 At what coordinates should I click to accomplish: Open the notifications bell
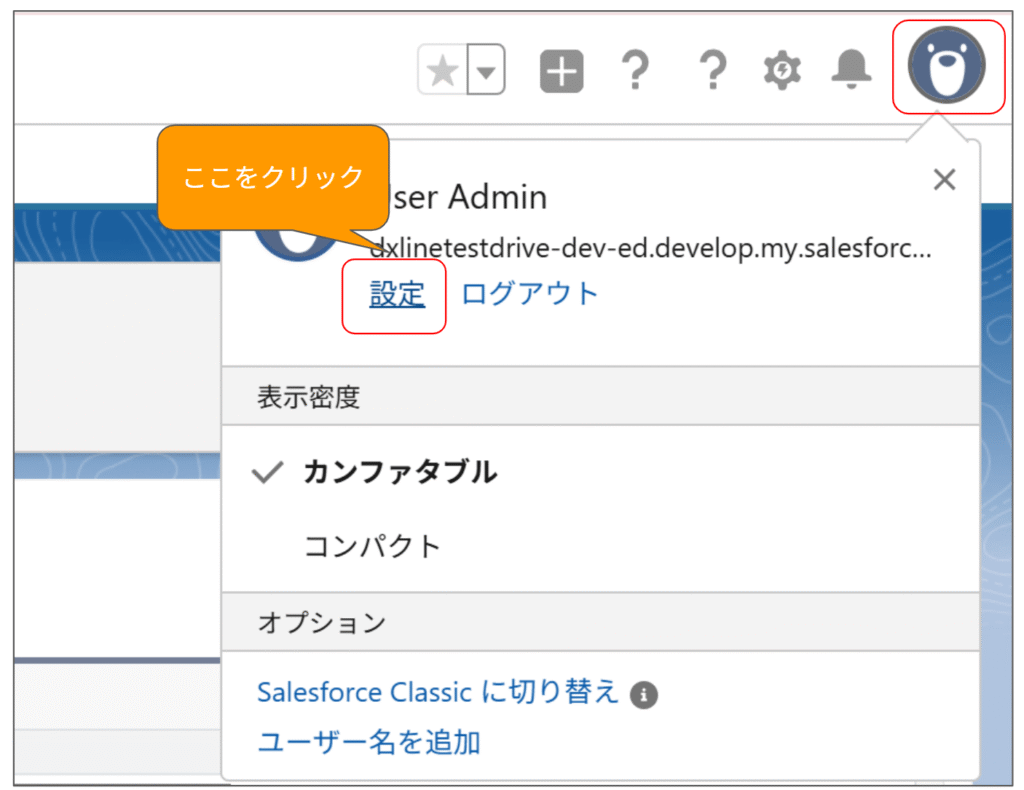850,70
